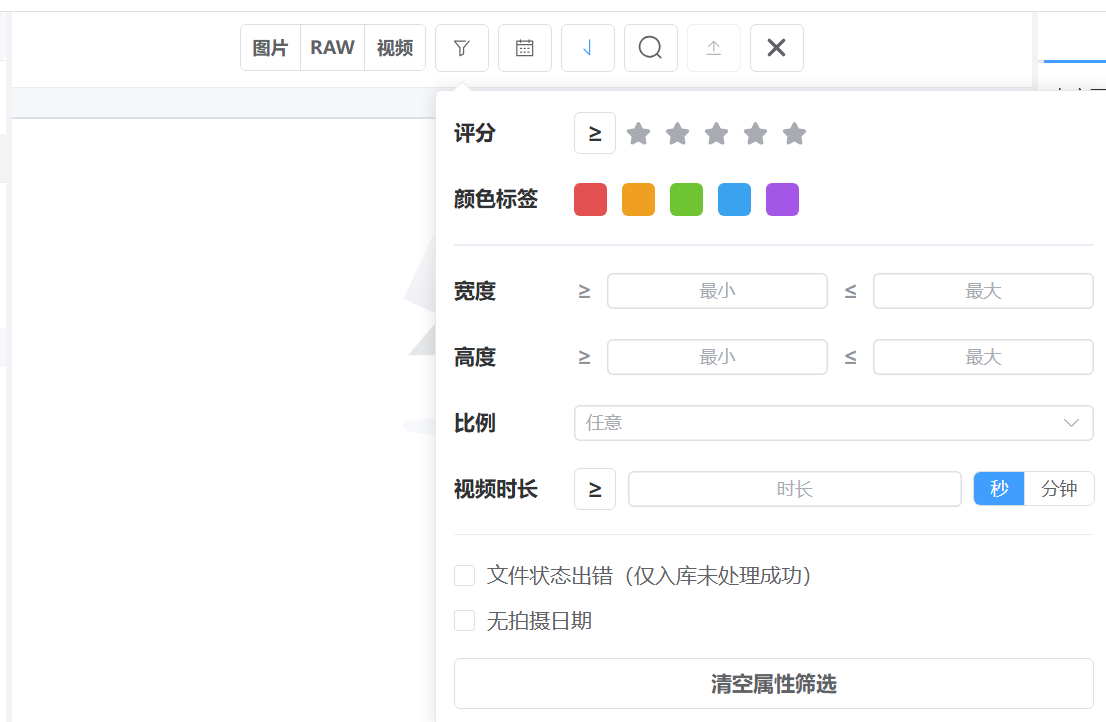Enable the 文件状态出错 checkbox
This screenshot has width=1106, height=722.
click(464, 575)
